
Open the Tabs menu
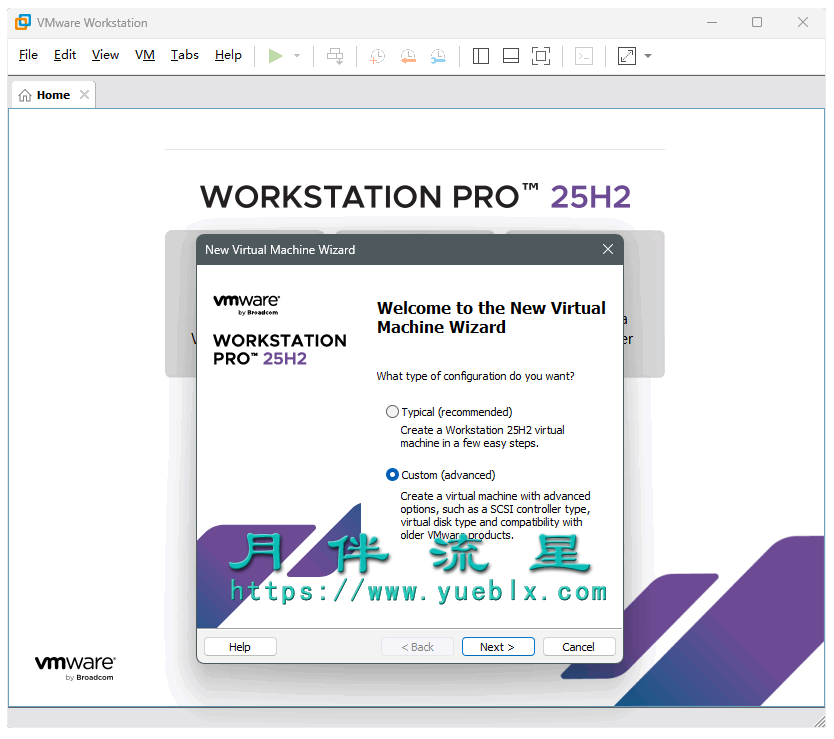[x=185, y=55]
